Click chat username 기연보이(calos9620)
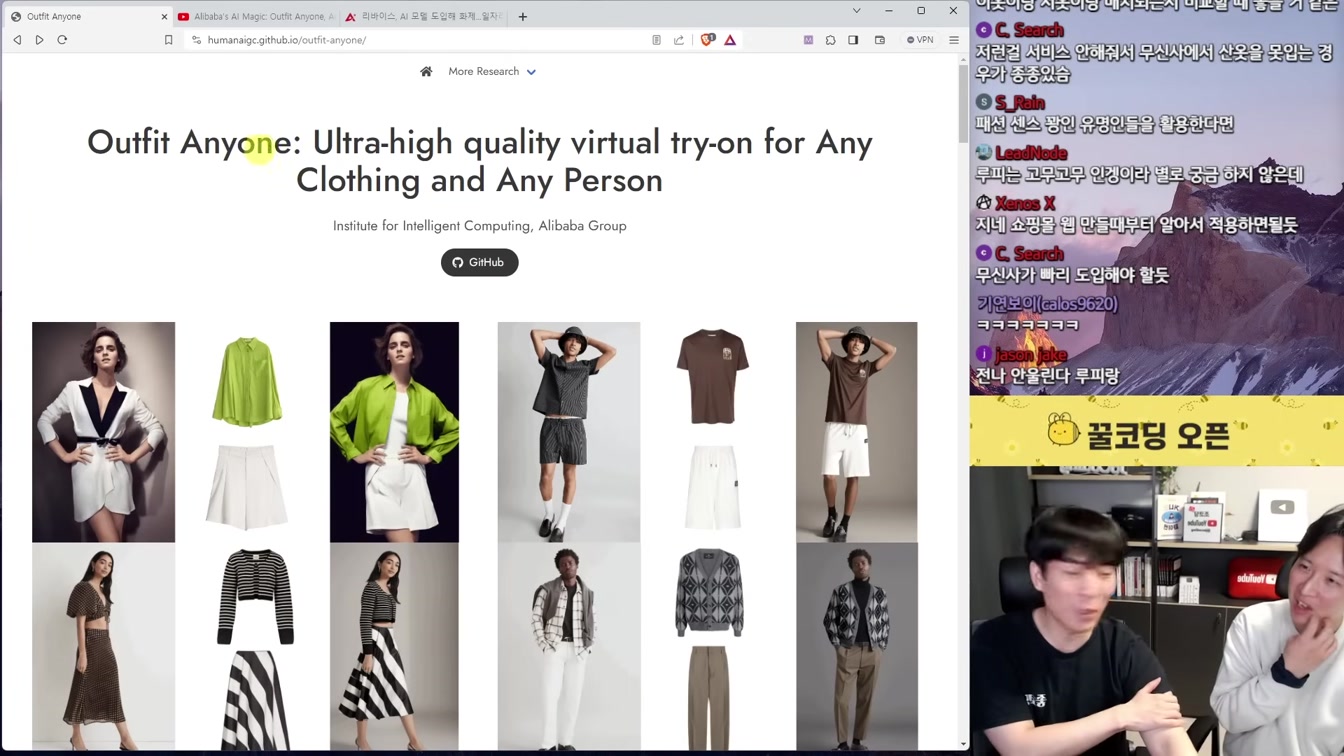Screen dimensions: 1344x756 (1047, 304)
